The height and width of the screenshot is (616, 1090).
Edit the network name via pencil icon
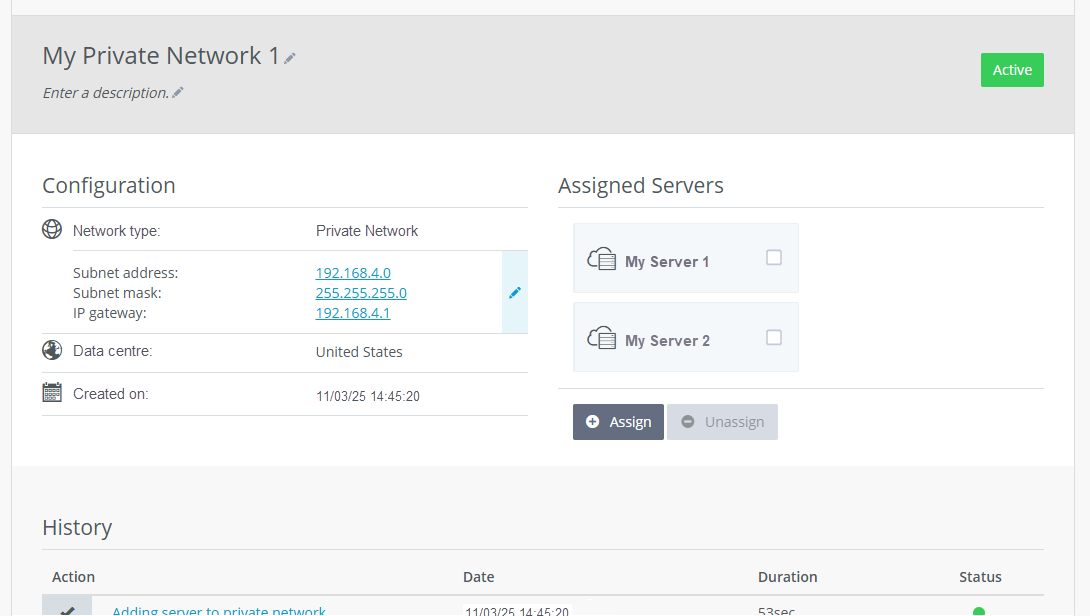pos(290,58)
